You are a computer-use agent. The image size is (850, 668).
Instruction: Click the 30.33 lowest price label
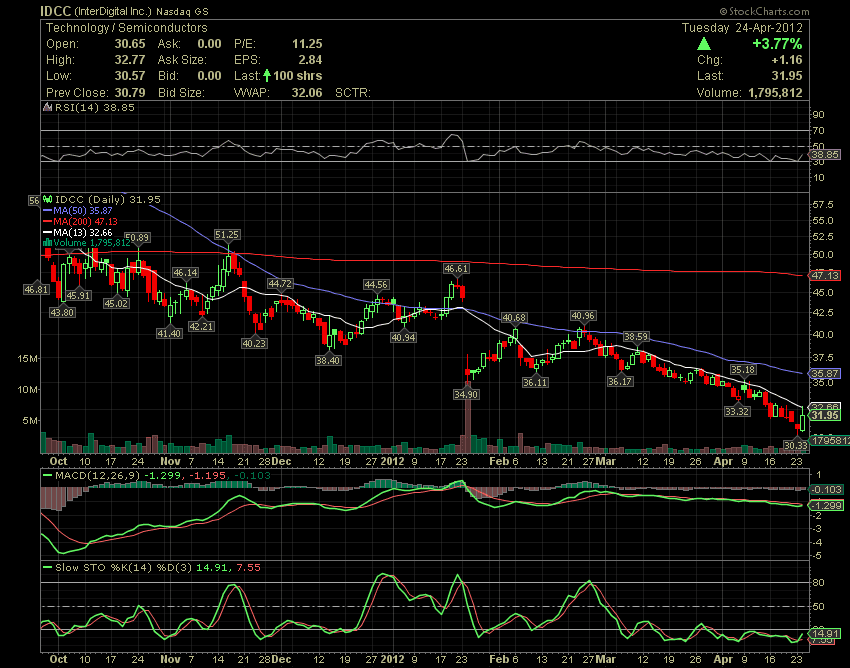click(796, 445)
